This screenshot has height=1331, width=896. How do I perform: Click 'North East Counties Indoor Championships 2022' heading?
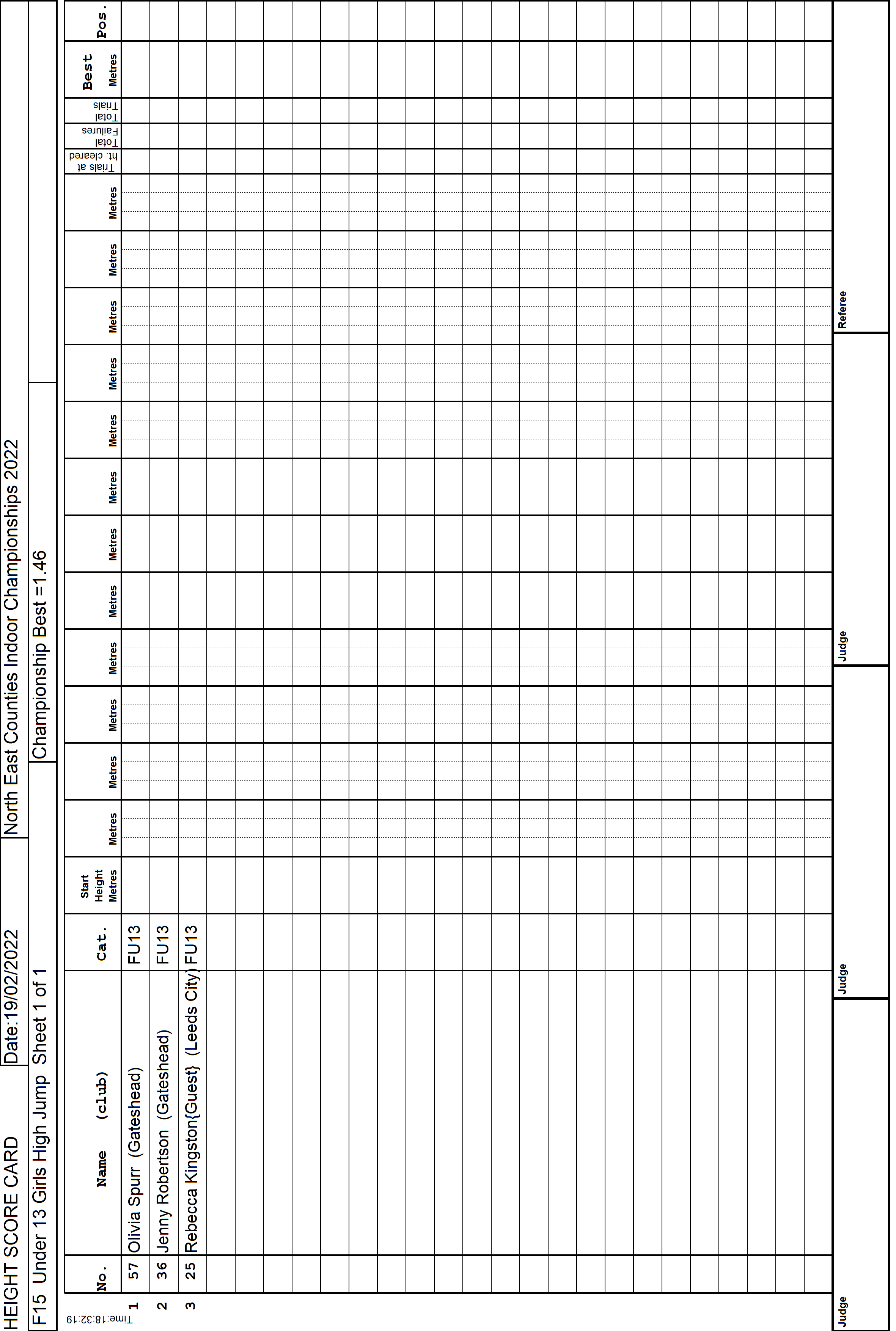11,638
